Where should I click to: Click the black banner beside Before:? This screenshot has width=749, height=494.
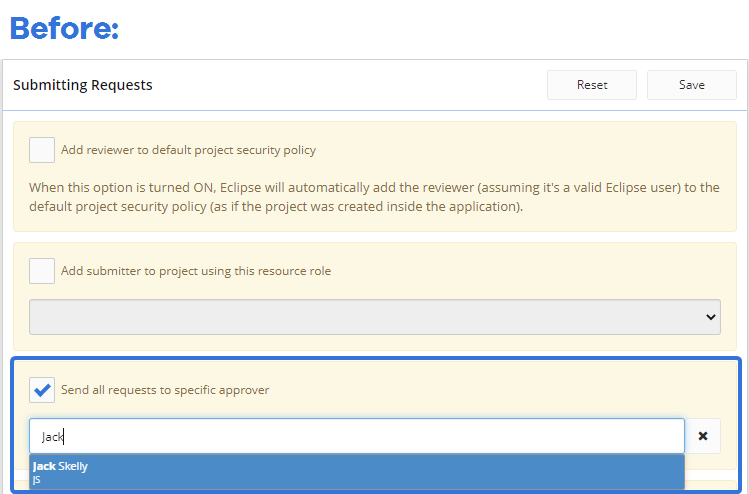[x=438, y=29]
